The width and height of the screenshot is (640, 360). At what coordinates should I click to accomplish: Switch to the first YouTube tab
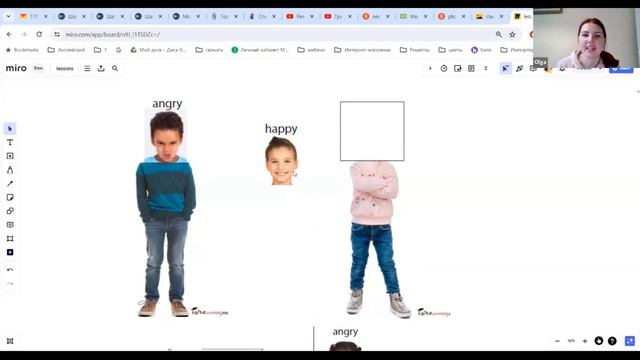299,16
